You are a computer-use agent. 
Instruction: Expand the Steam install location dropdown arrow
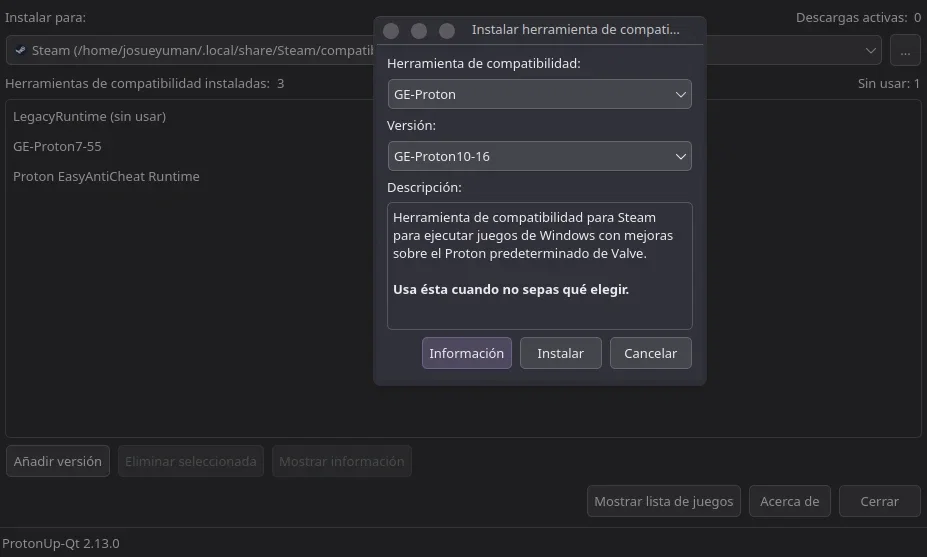[x=870, y=50]
